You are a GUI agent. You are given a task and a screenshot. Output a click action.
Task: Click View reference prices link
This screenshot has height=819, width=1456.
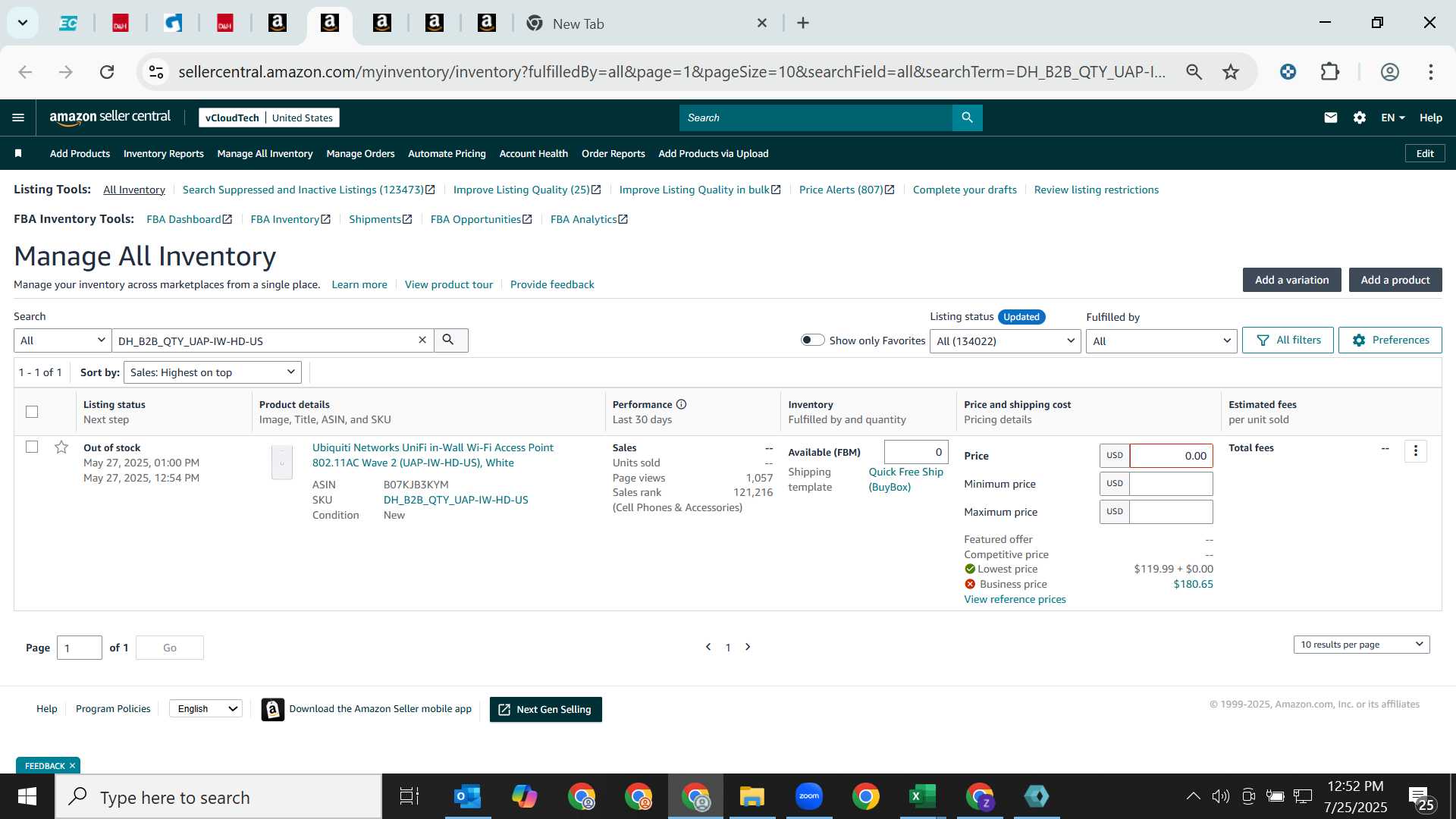coord(1015,599)
